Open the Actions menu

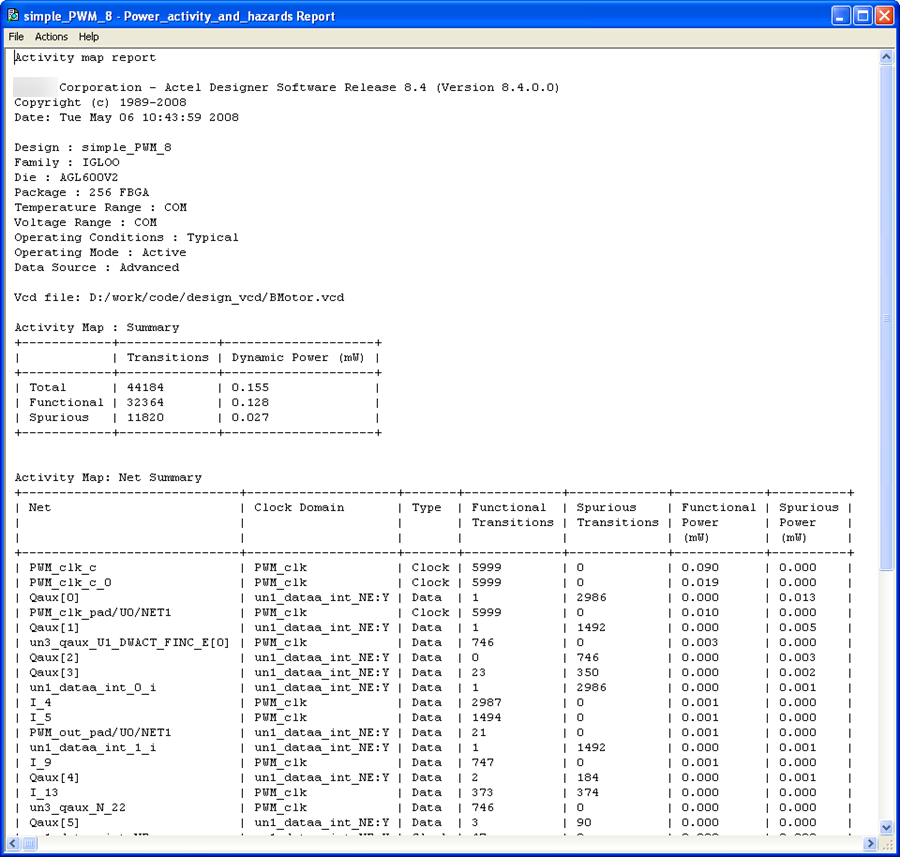[x=51, y=37]
